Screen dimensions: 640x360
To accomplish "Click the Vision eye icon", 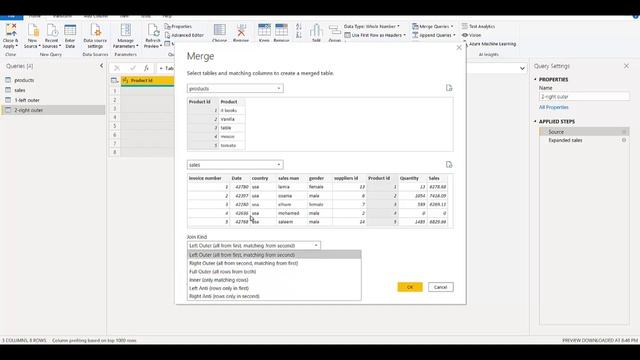I will tap(465, 35).
